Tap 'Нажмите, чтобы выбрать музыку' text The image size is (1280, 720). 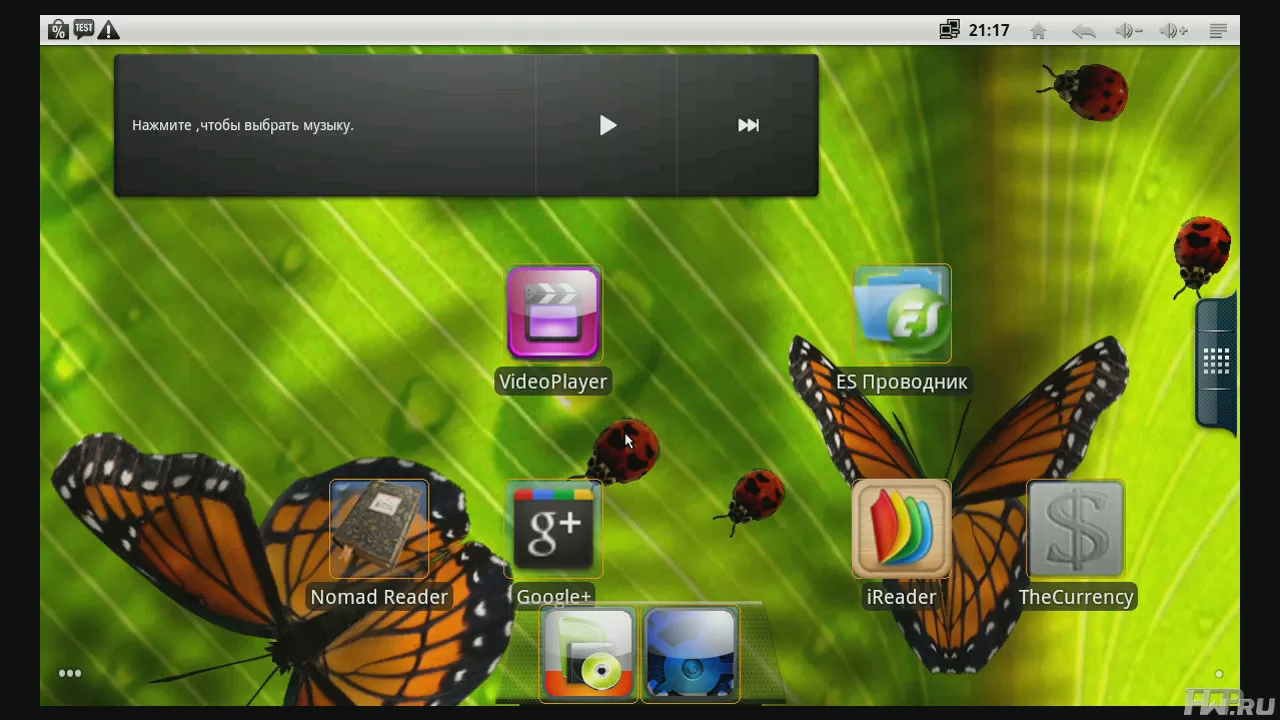(x=243, y=126)
